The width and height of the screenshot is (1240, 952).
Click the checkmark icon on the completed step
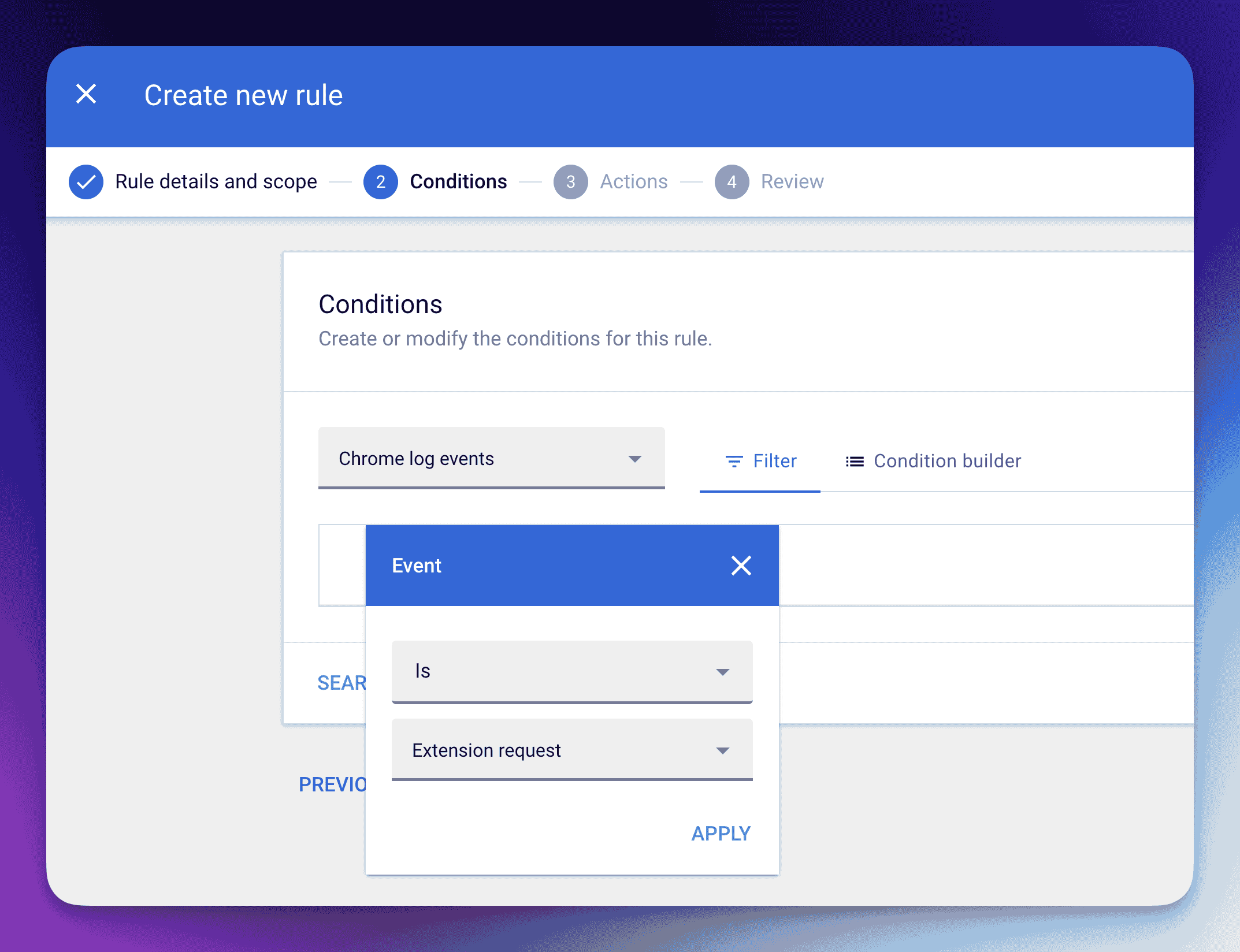86,181
